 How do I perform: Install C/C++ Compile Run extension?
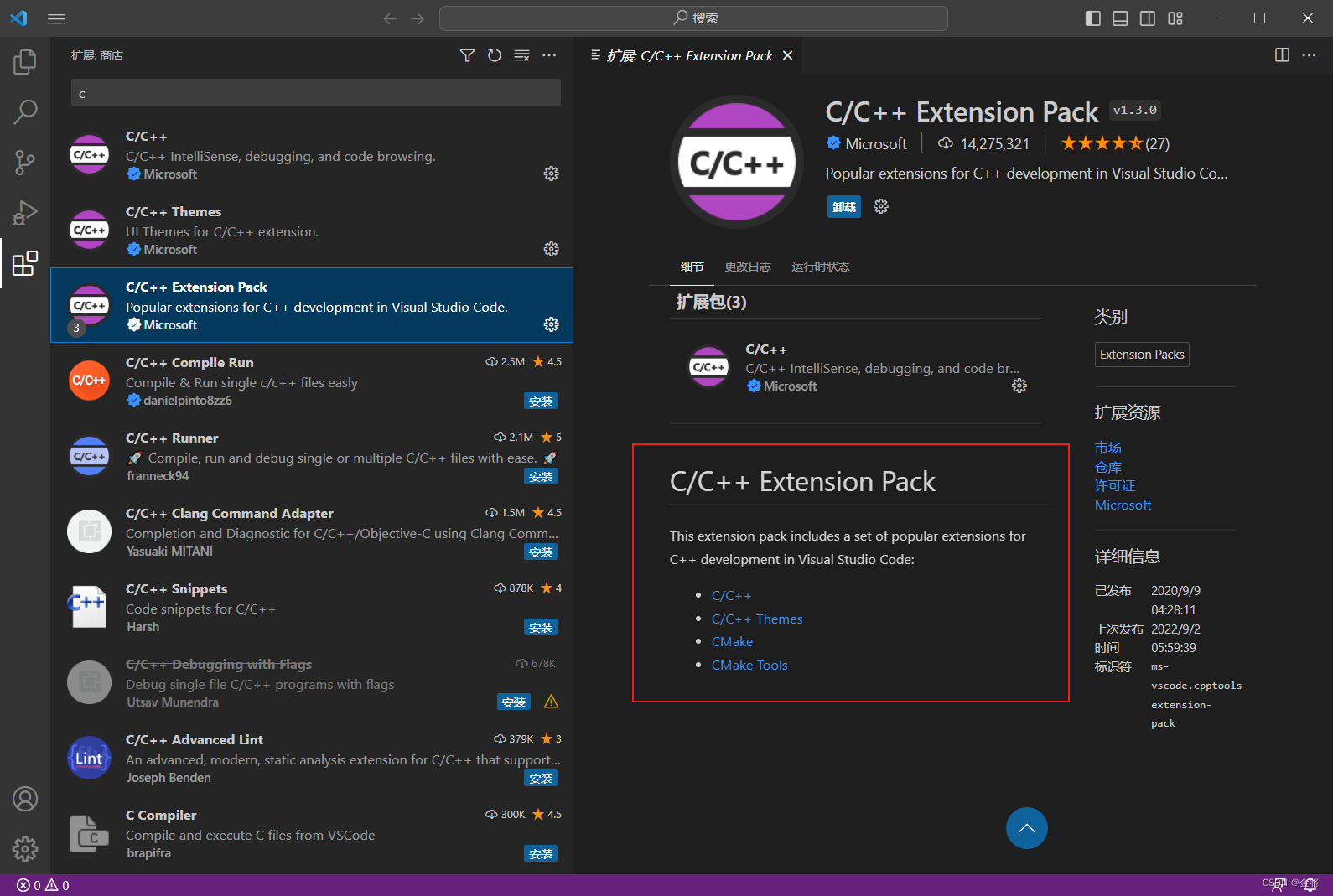pos(541,401)
